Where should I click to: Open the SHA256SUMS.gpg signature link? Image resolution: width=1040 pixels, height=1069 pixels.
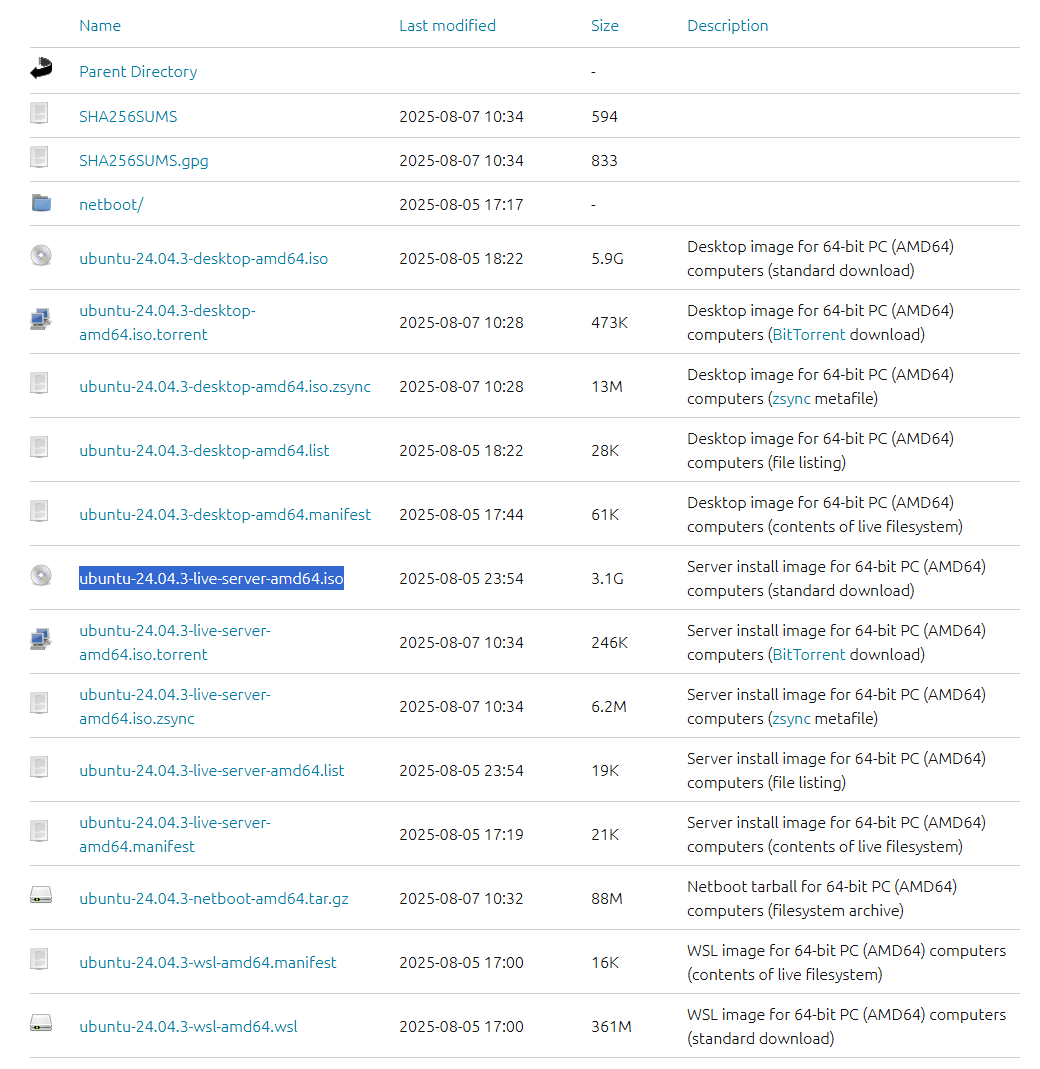[144, 161]
